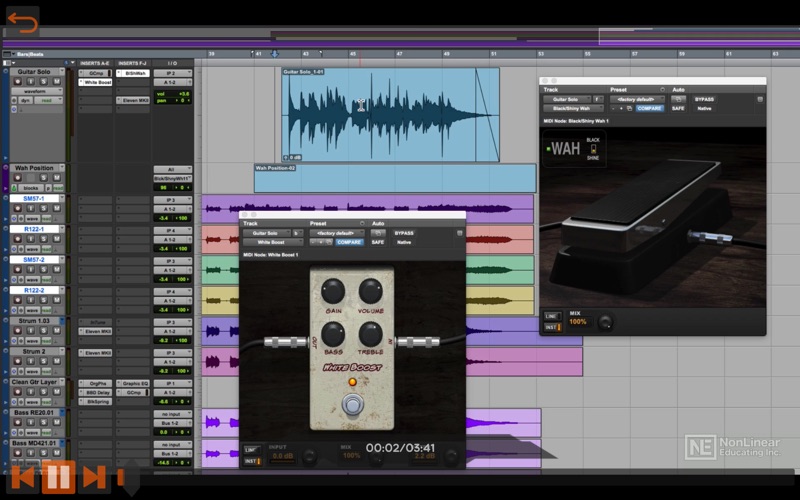The width and height of the screenshot is (800, 500).
Task: Go back using the orange return arrow
Action: point(22,23)
